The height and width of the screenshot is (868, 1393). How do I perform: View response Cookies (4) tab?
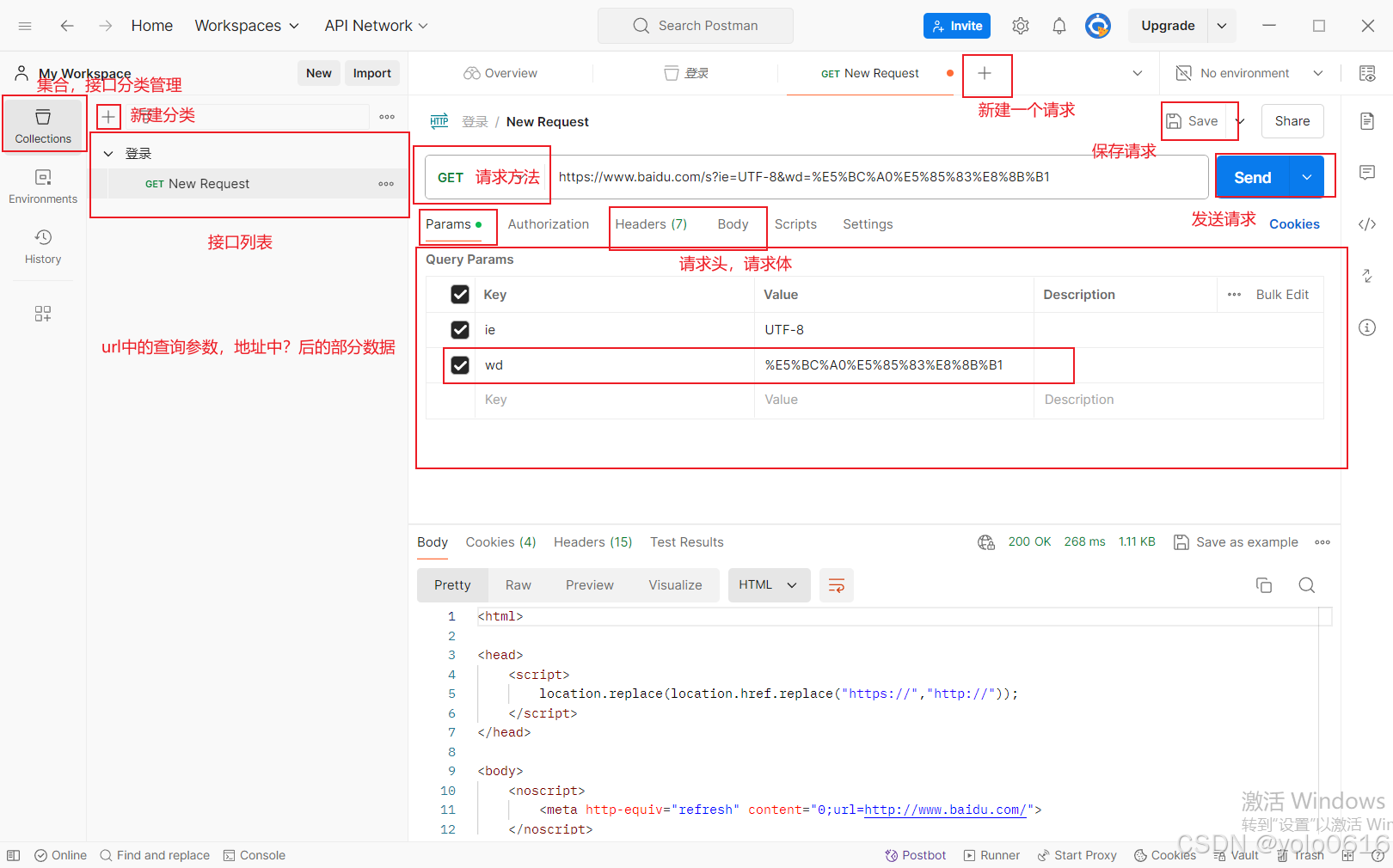point(500,542)
